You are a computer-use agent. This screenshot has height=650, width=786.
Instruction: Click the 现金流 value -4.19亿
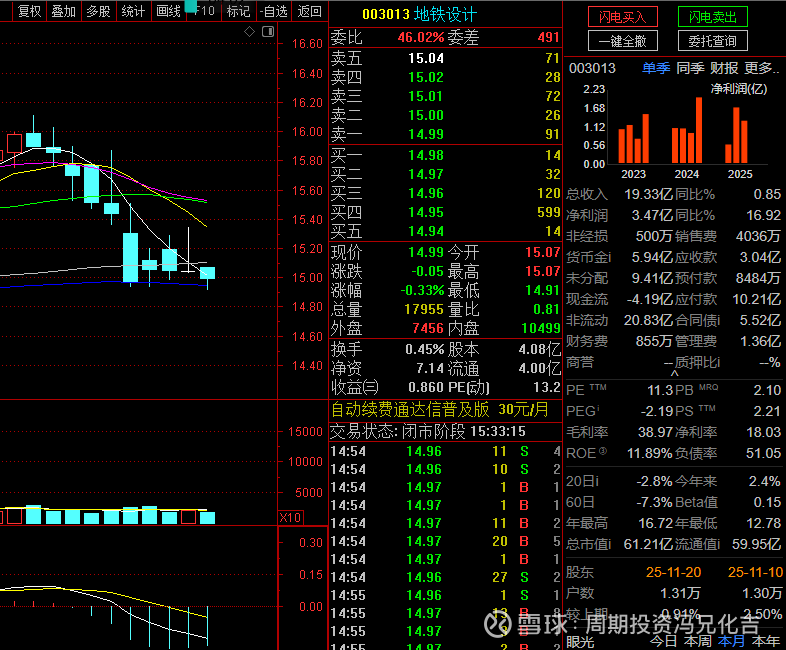tap(649, 300)
